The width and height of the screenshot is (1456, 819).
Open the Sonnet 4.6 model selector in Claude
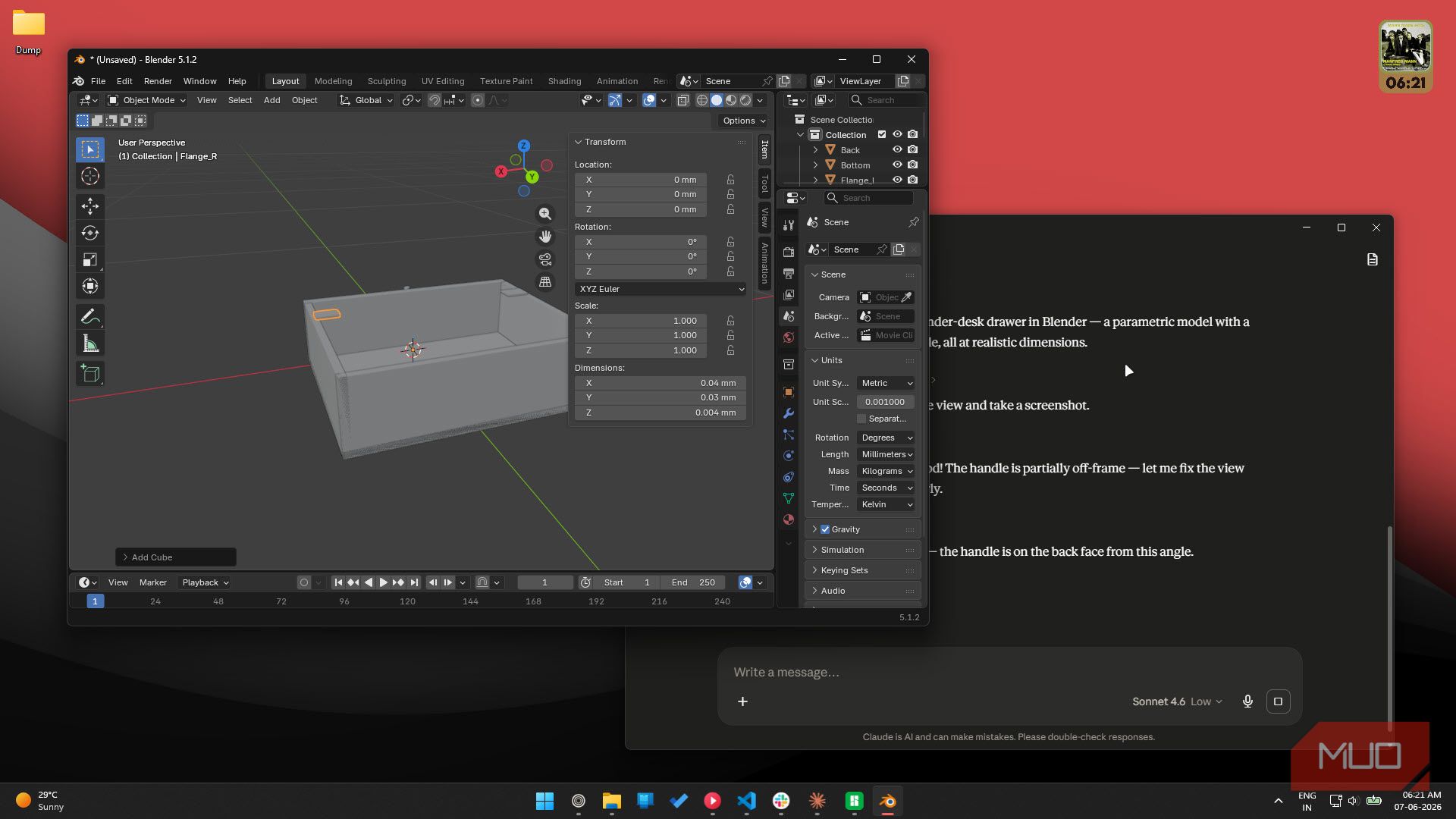1177,701
